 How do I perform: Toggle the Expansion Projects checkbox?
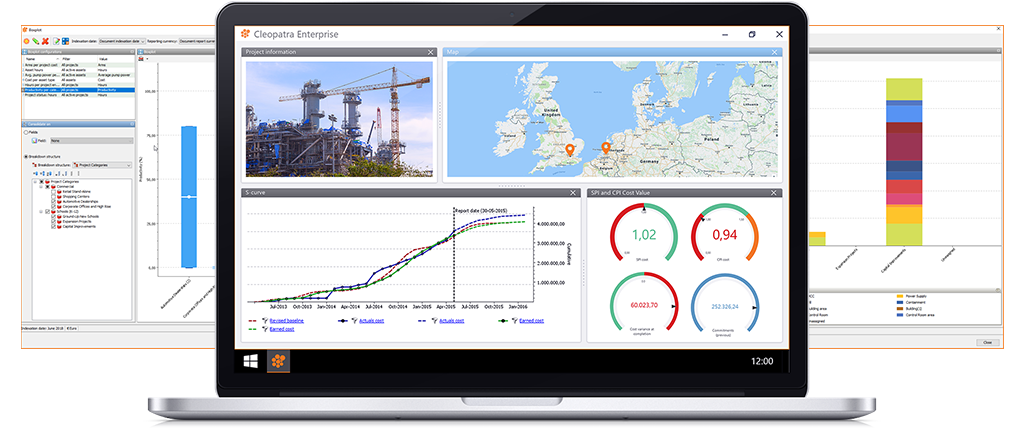[54, 222]
